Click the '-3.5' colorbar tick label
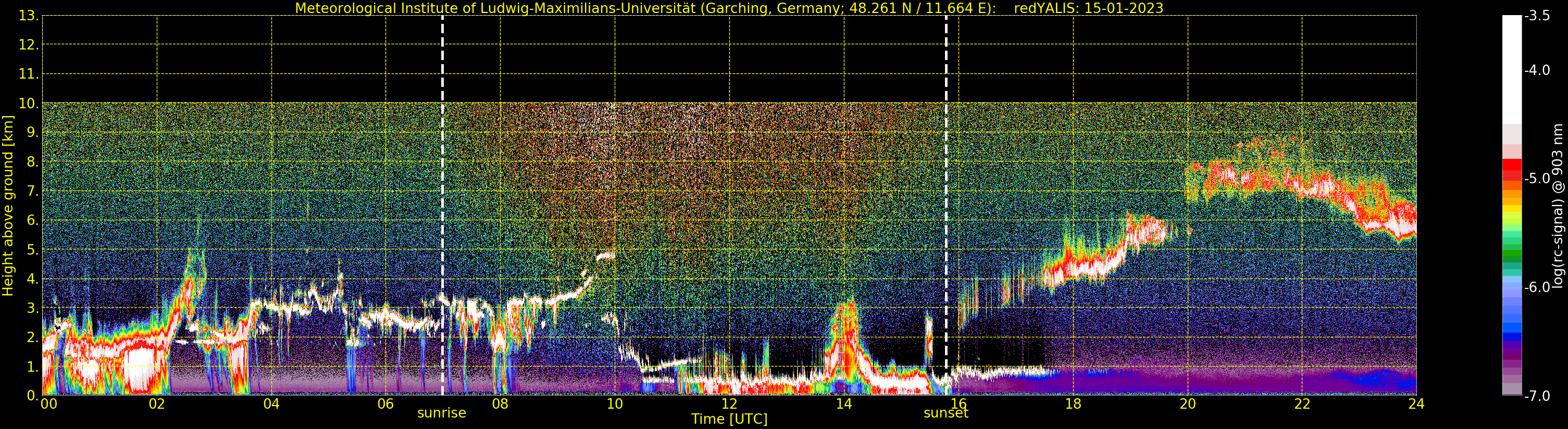The height and width of the screenshot is (429, 1568). 1537,16
